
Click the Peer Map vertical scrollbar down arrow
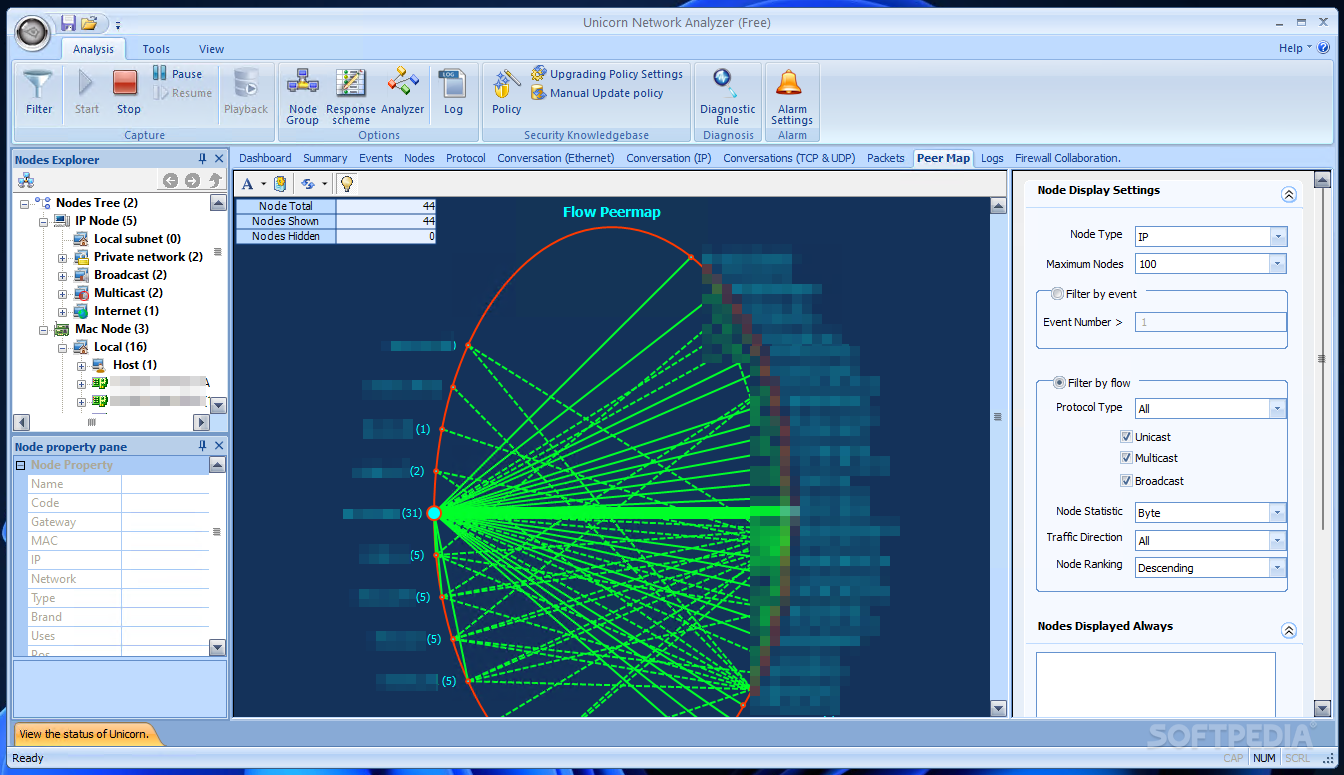click(998, 708)
